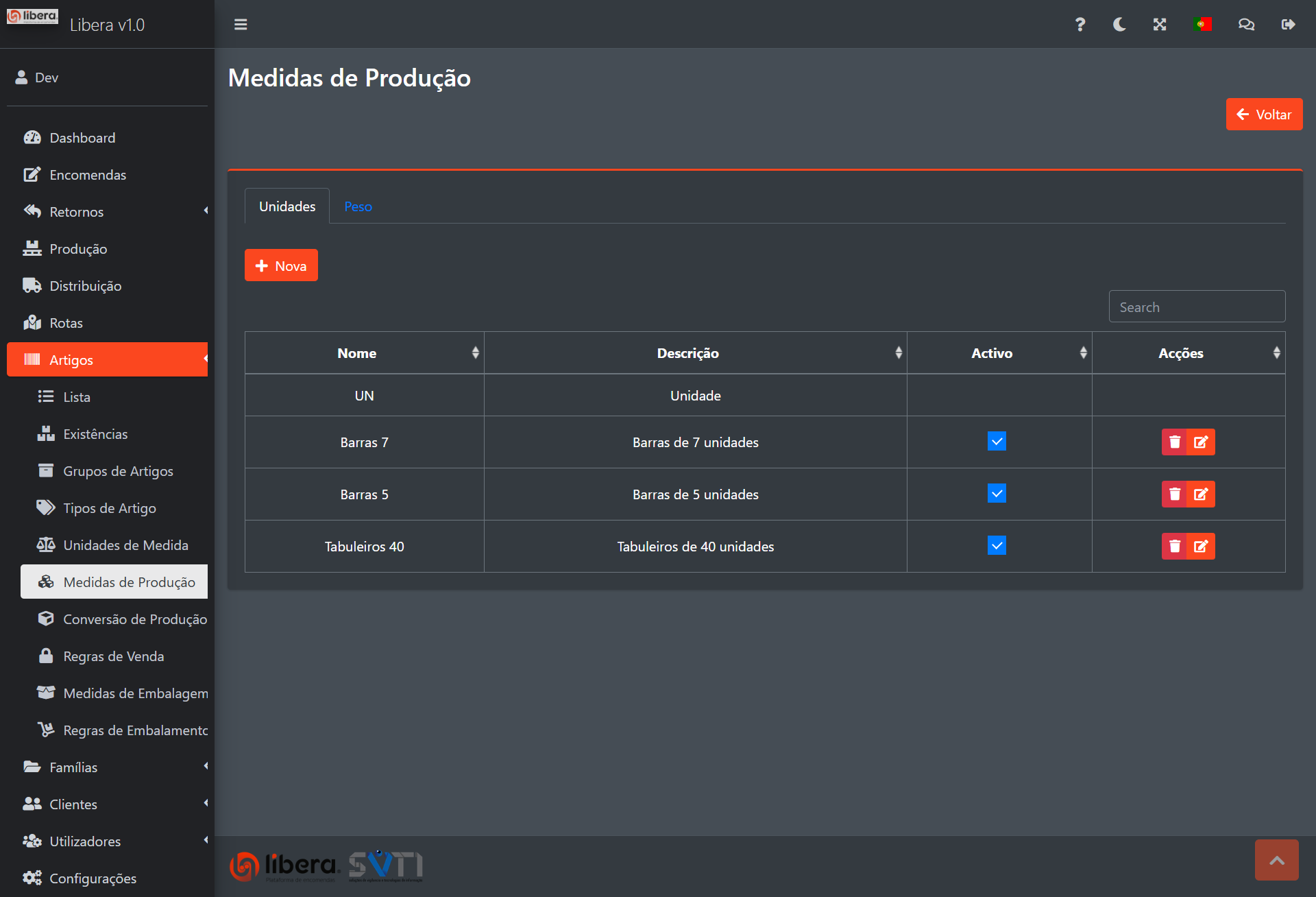Go back with the Voltar button
Image resolution: width=1316 pixels, height=897 pixels.
click(x=1264, y=115)
